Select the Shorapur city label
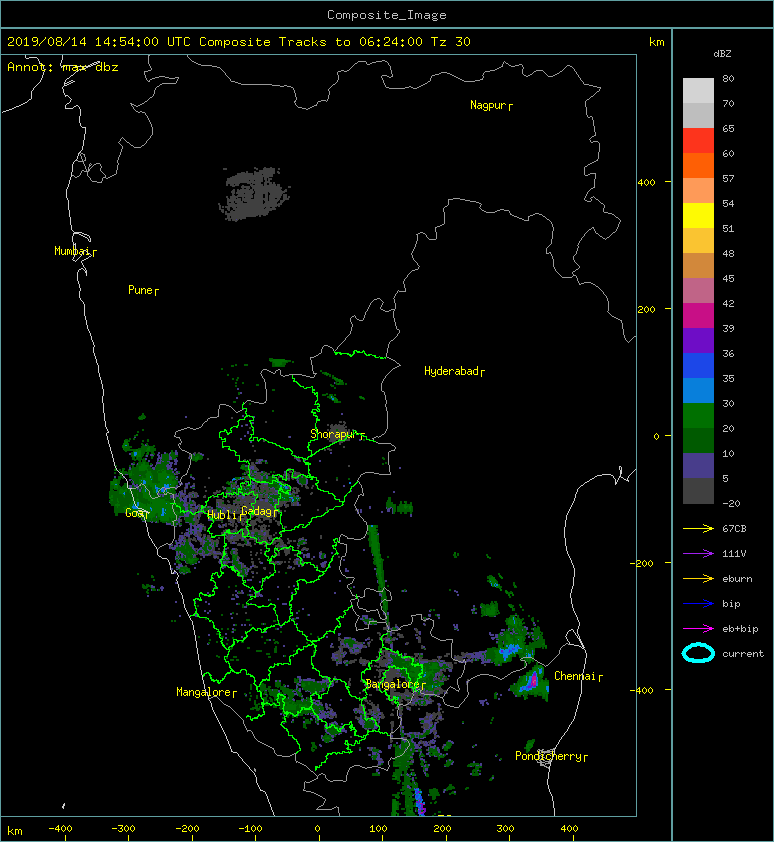Image resolution: width=774 pixels, height=842 pixels. 337,434
